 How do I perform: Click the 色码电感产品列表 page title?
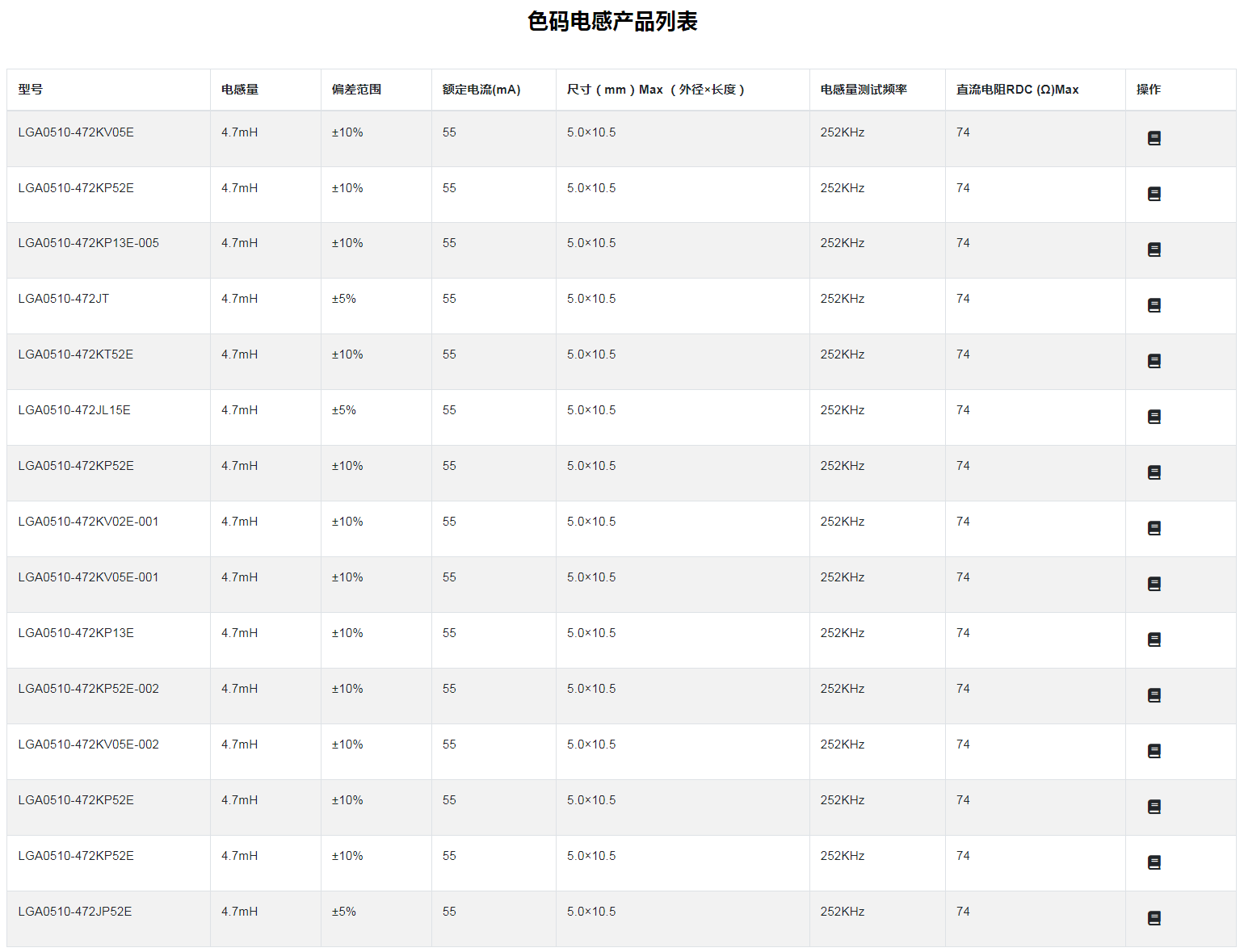612,22
